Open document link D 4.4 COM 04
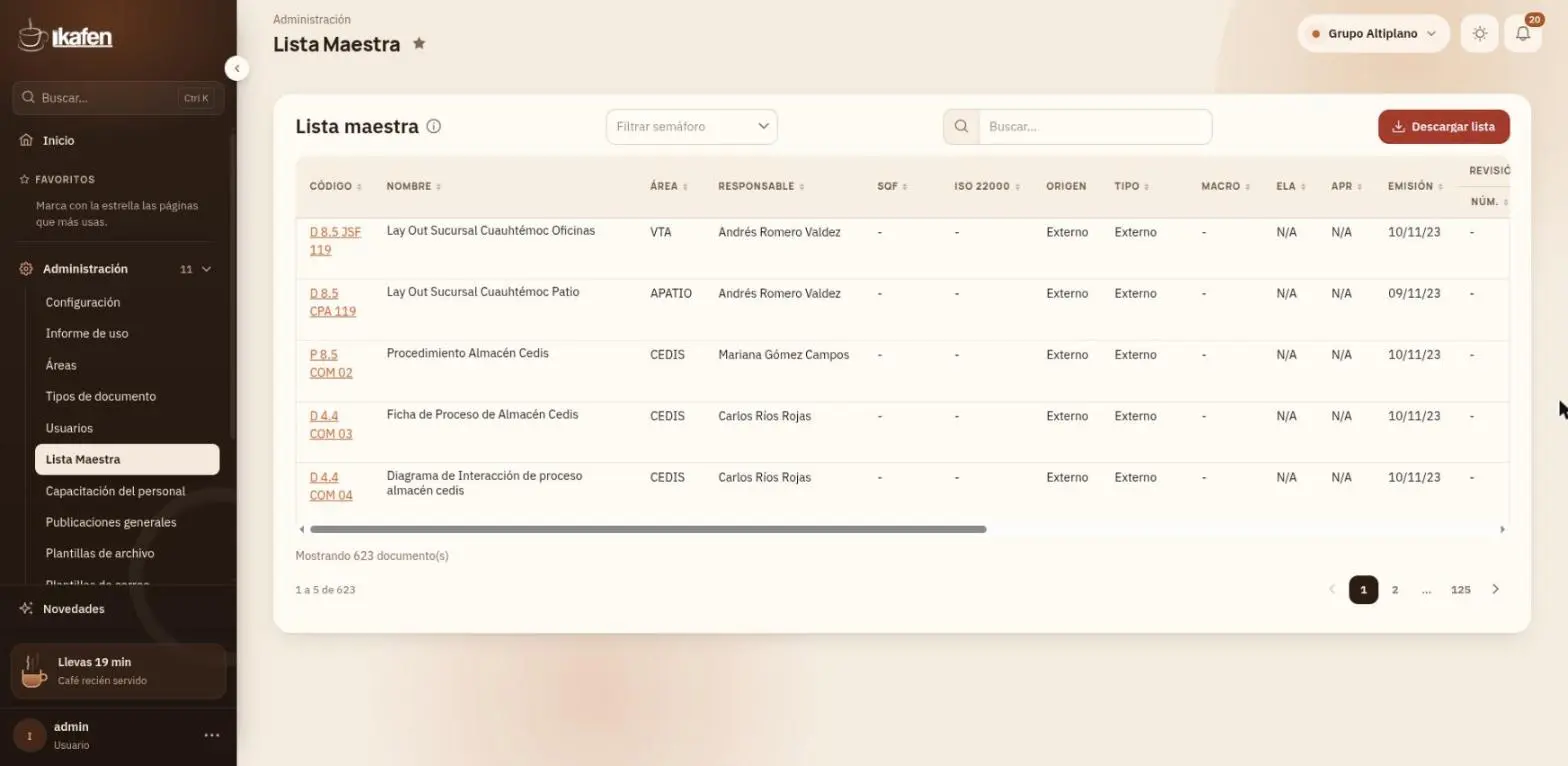 coord(331,486)
